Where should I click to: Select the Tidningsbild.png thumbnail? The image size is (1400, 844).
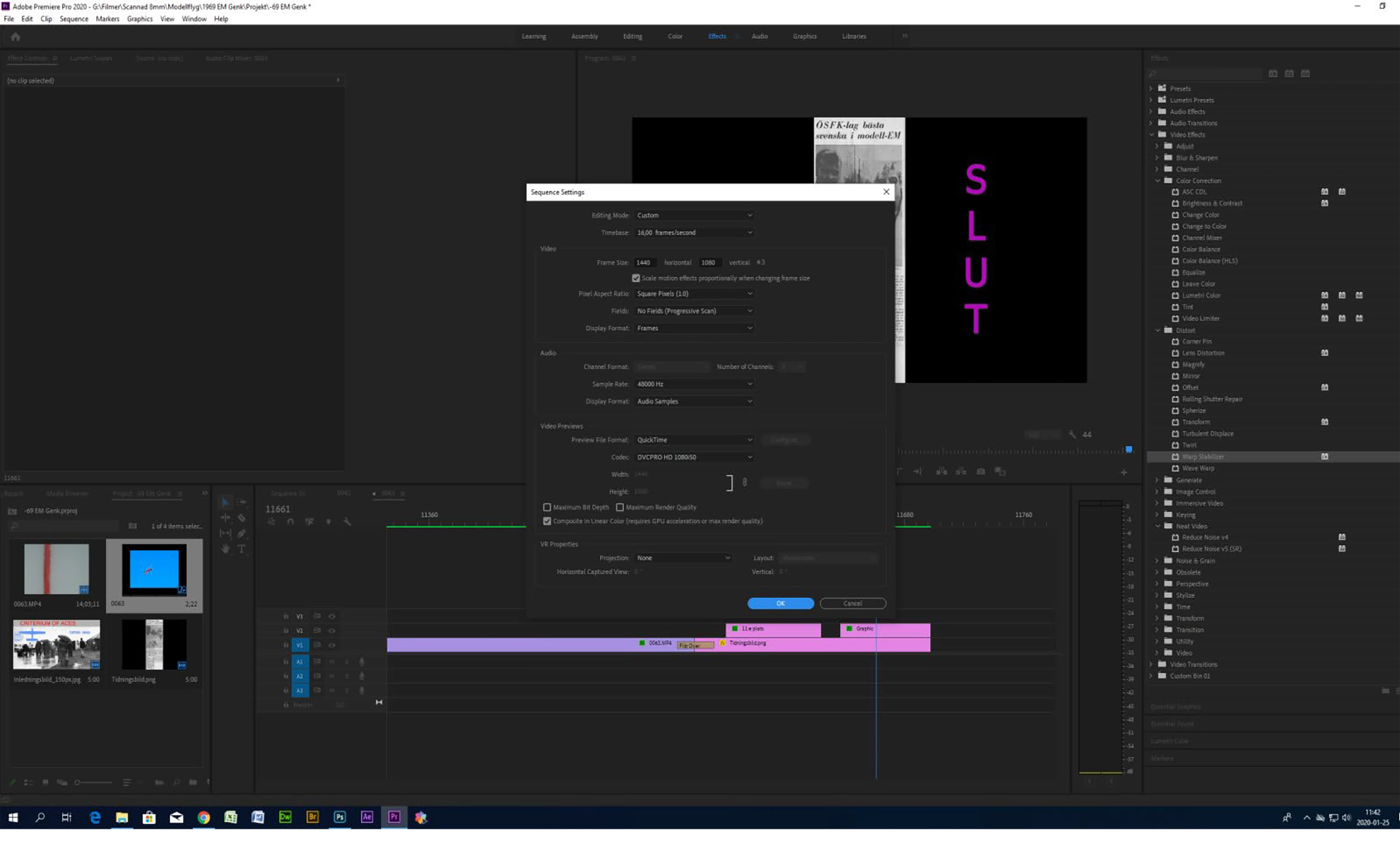click(154, 644)
